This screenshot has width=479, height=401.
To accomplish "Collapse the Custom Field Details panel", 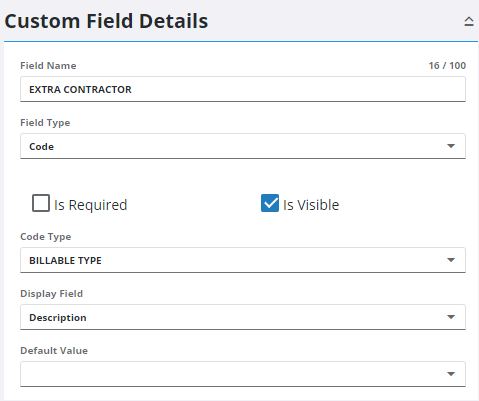I will 469,22.
